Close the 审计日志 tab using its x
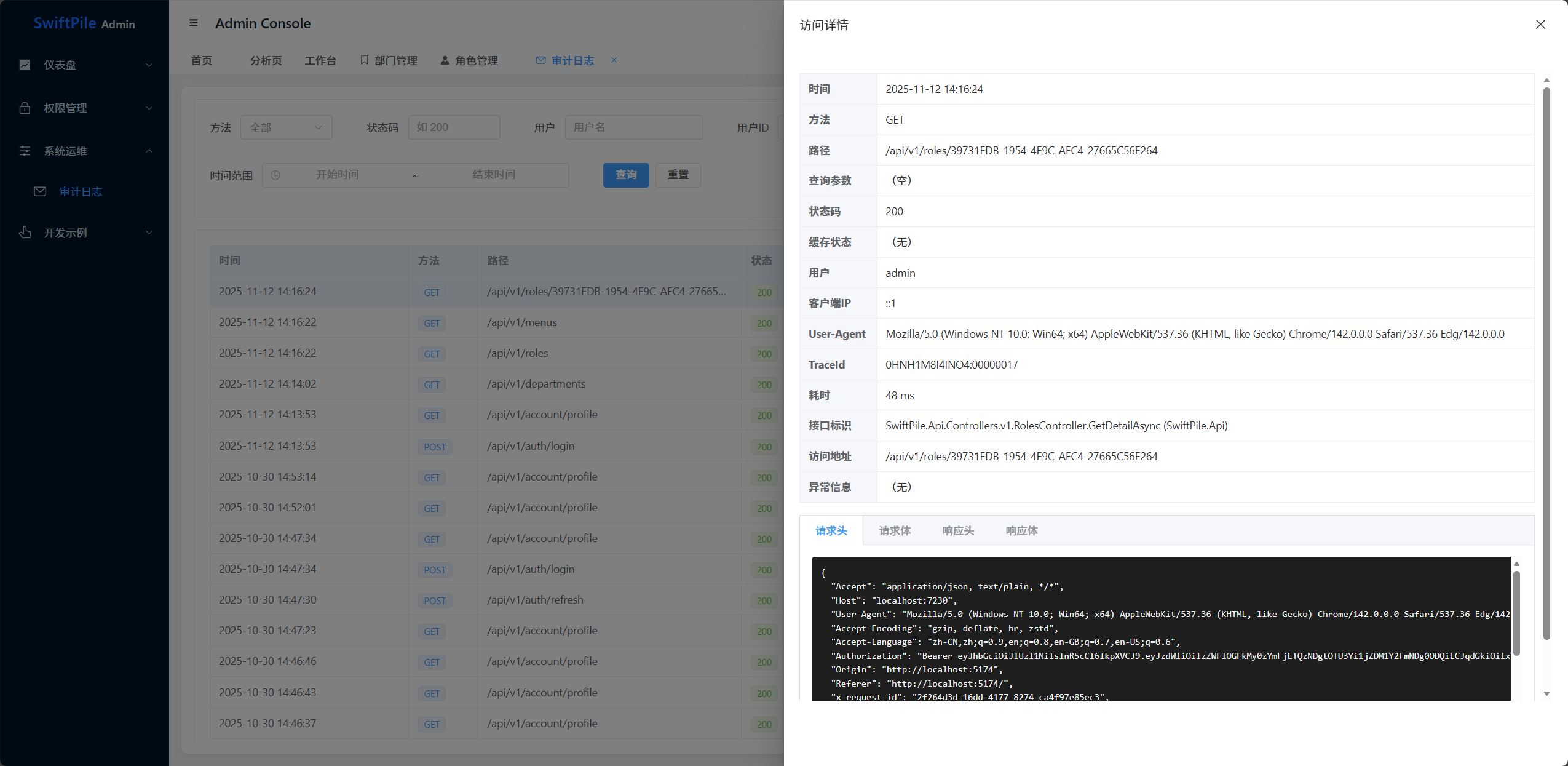The width and height of the screenshot is (1568, 766). tap(614, 60)
